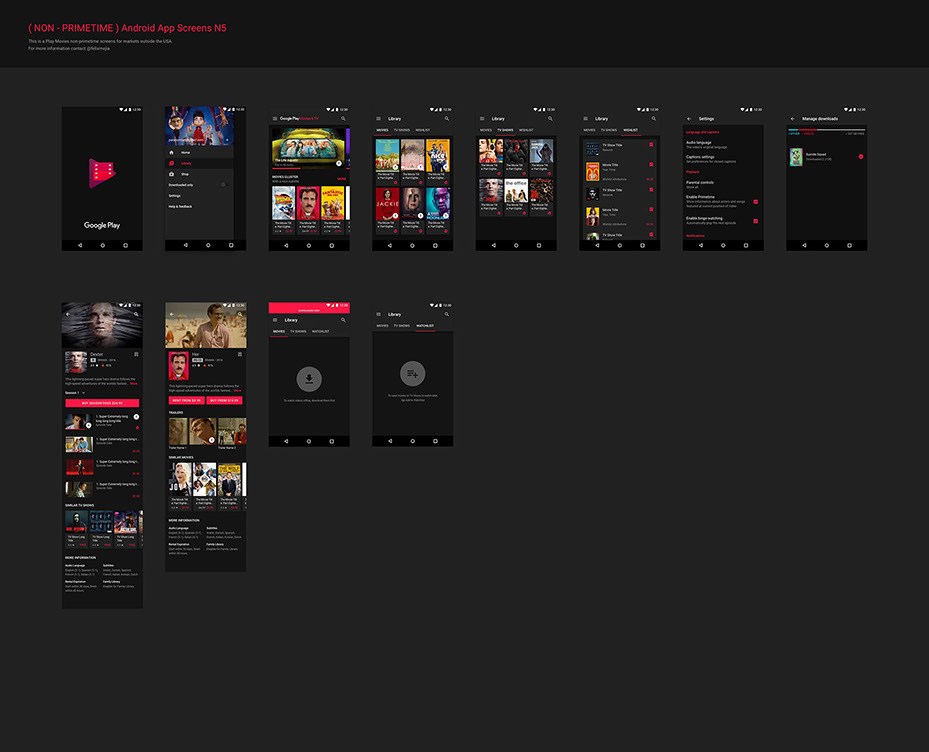Uncheck the Enable Primetime checkbox
The height and width of the screenshot is (752, 929).
755,200
